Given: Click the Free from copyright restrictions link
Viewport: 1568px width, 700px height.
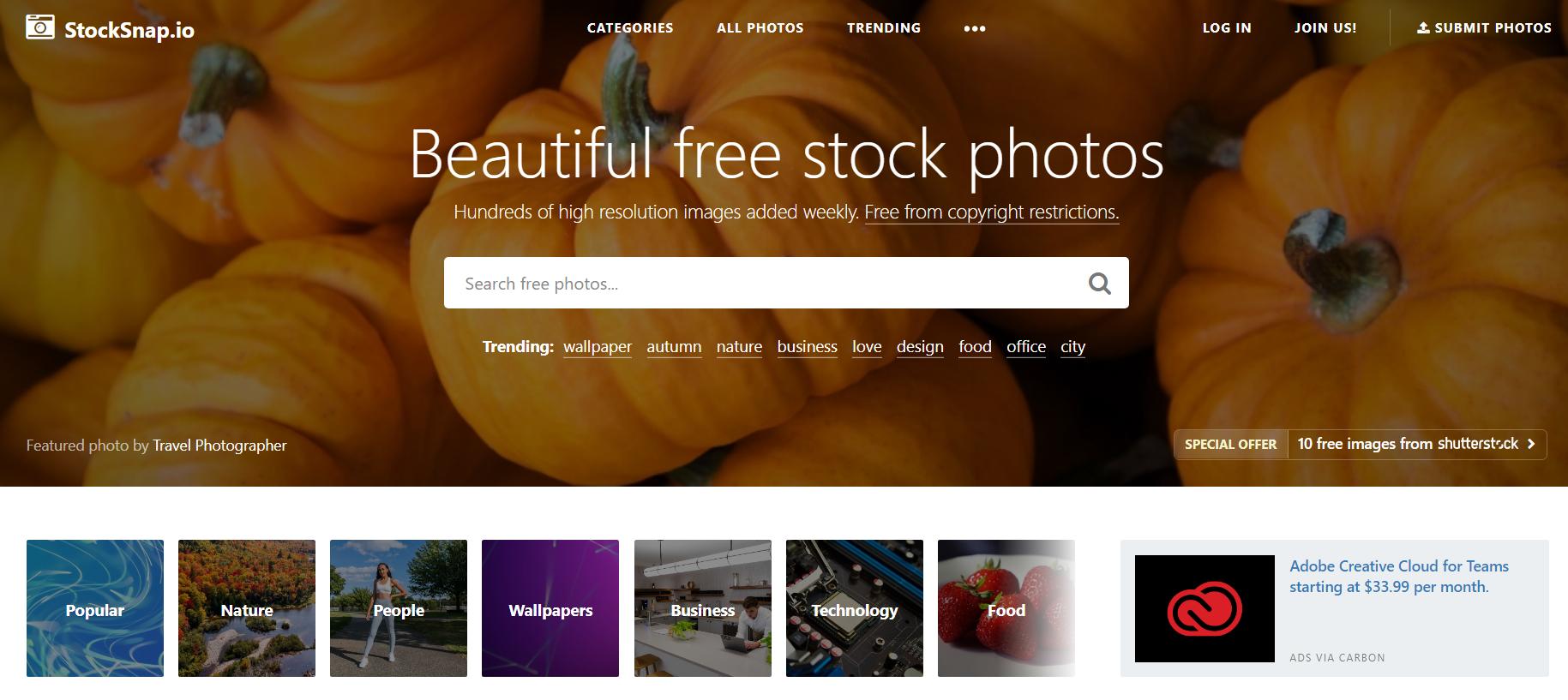Looking at the screenshot, I should pyautogui.click(x=992, y=212).
